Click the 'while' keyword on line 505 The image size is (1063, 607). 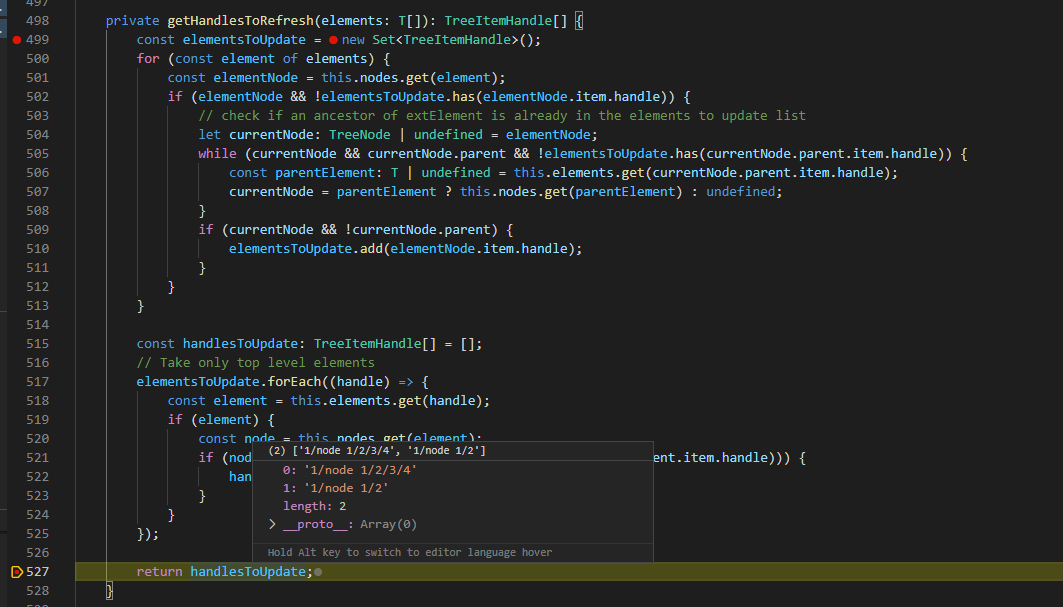point(217,154)
